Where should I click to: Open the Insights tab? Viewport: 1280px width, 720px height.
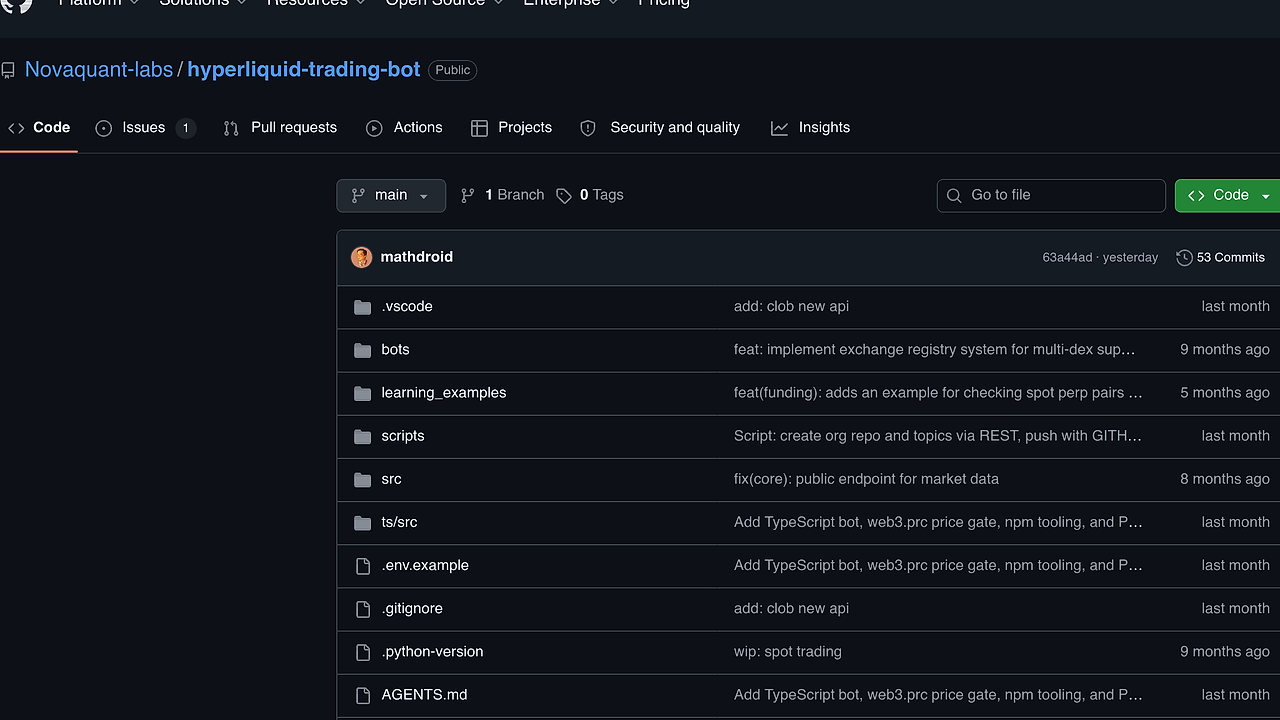pos(811,128)
